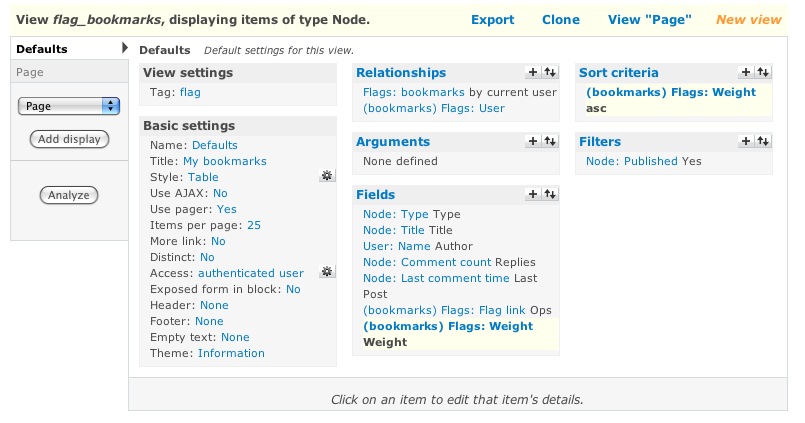Open the Export link

(492, 20)
